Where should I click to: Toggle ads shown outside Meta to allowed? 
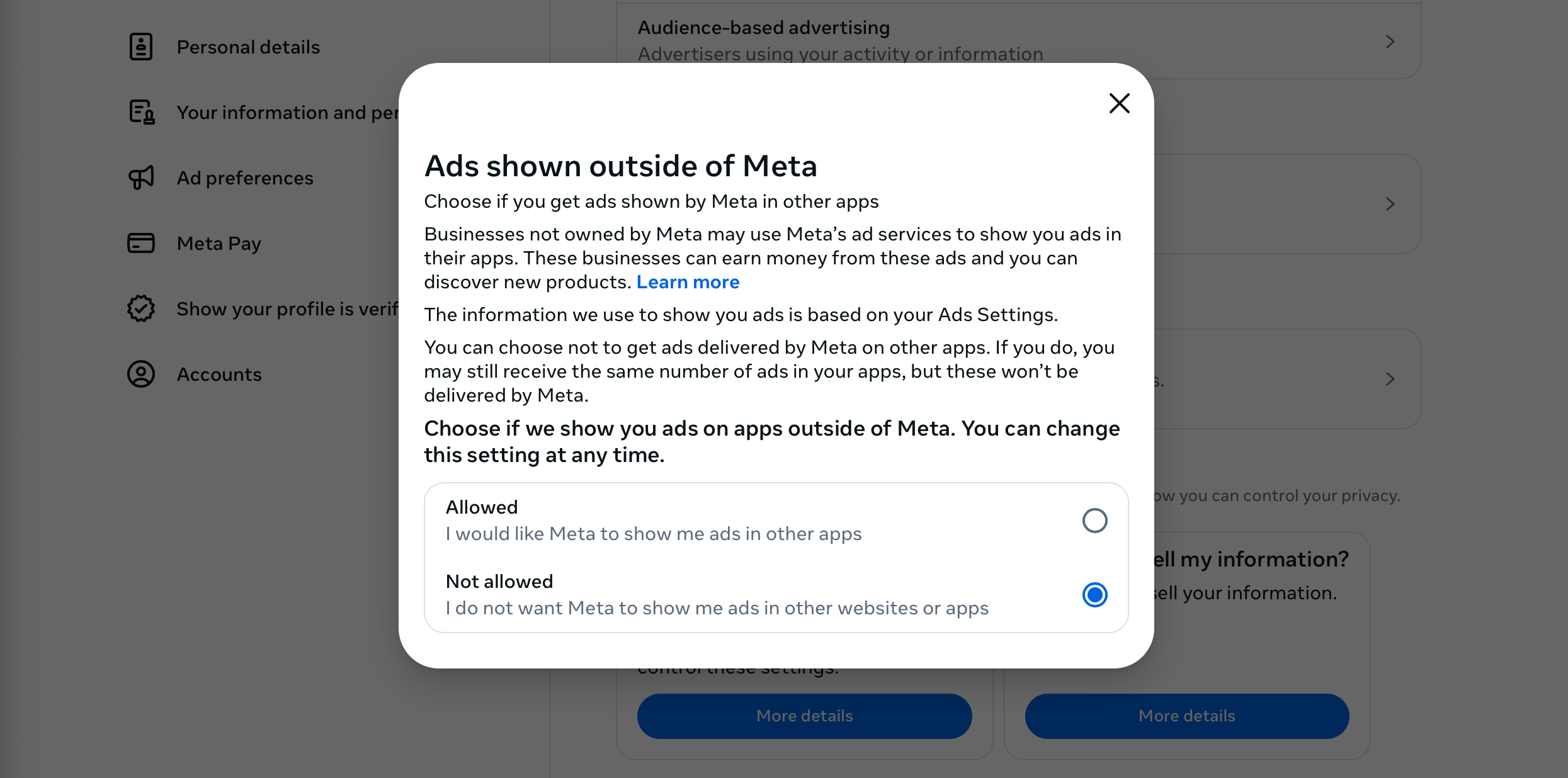tap(1093, 519)
